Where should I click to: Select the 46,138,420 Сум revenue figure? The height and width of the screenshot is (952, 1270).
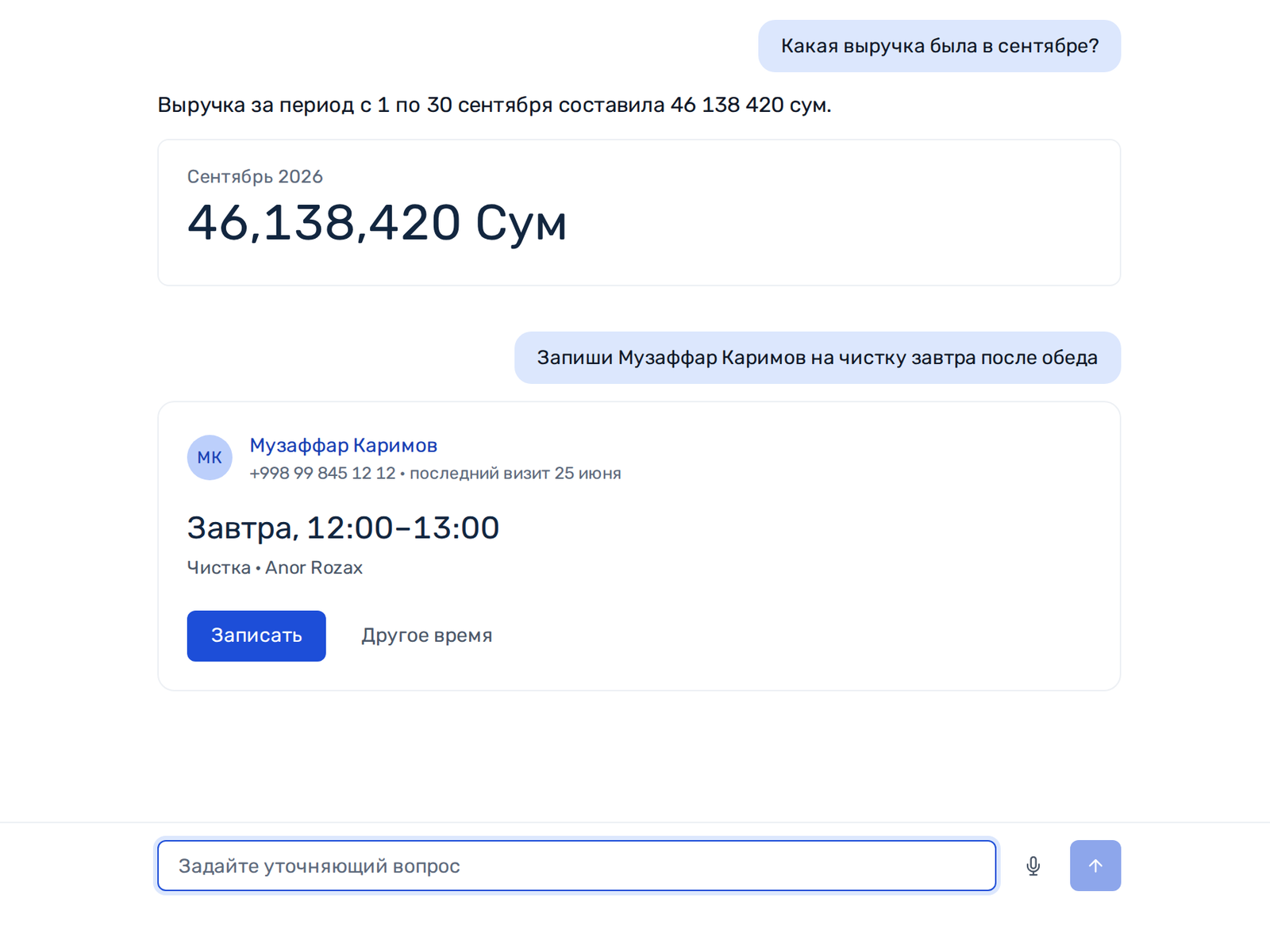pos(377,222)
